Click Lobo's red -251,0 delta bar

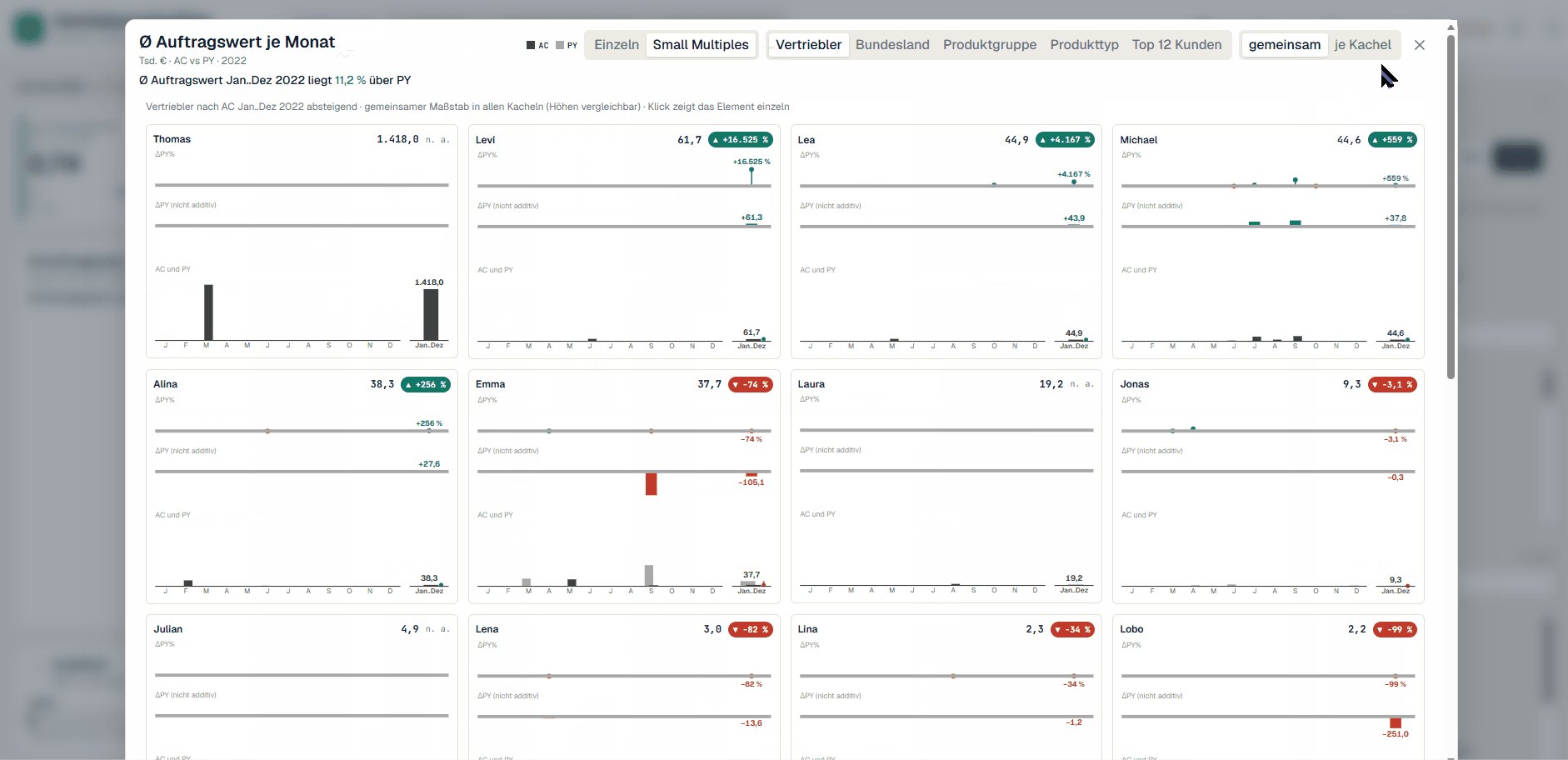pos(1396,722)
